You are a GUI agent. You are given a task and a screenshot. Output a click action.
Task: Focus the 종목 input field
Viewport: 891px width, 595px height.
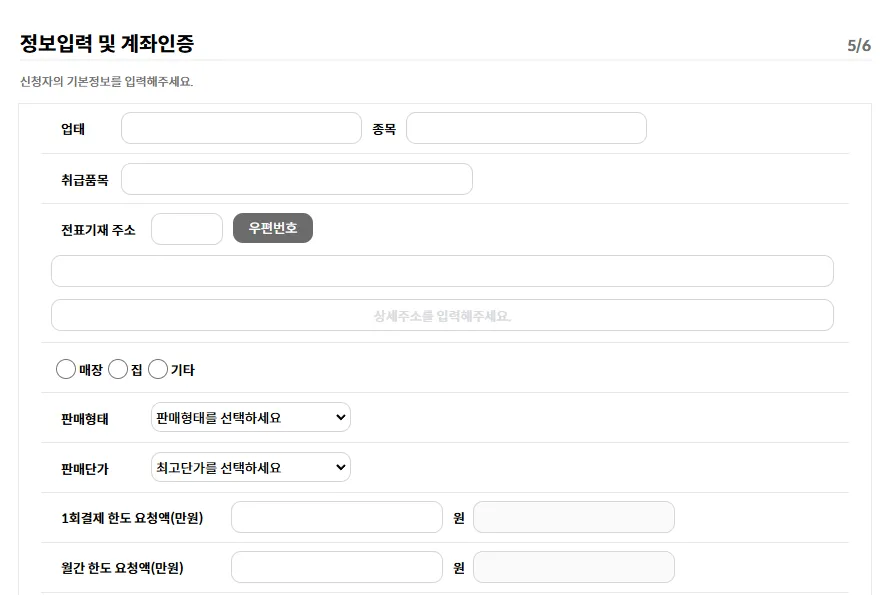tap(526, 128)
